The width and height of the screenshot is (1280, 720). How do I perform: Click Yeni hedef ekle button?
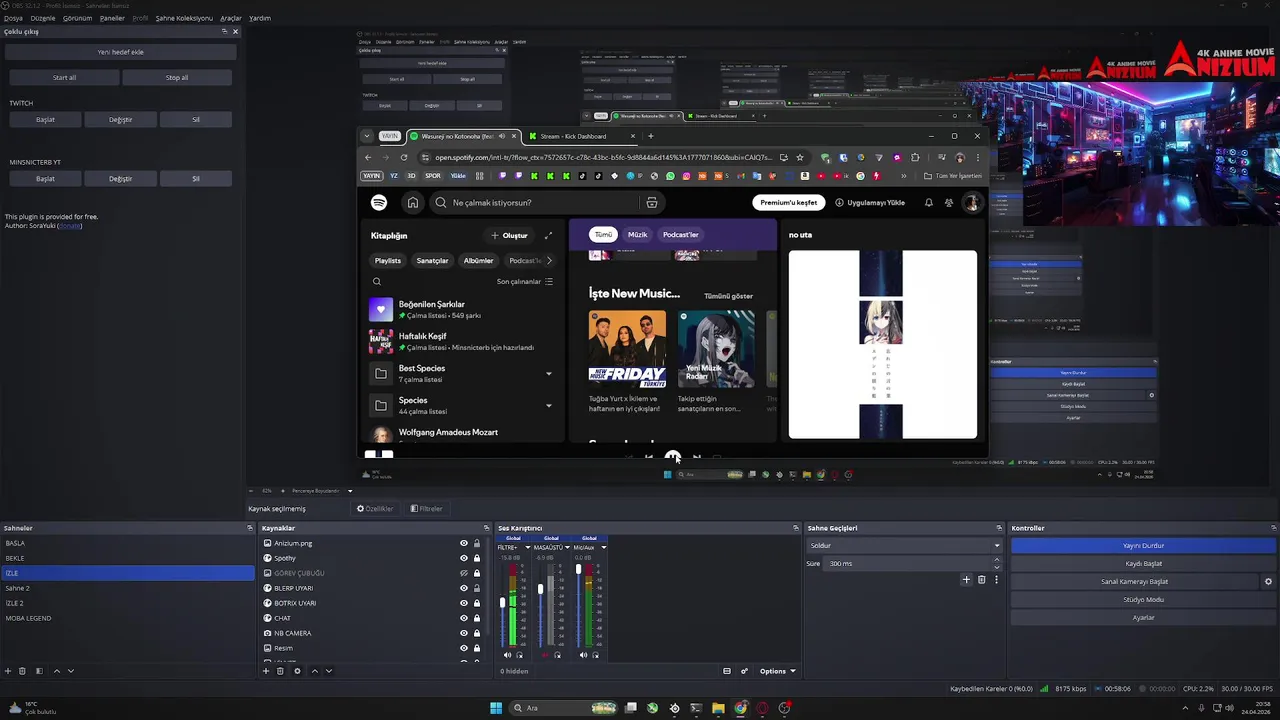tap(120, 52)
